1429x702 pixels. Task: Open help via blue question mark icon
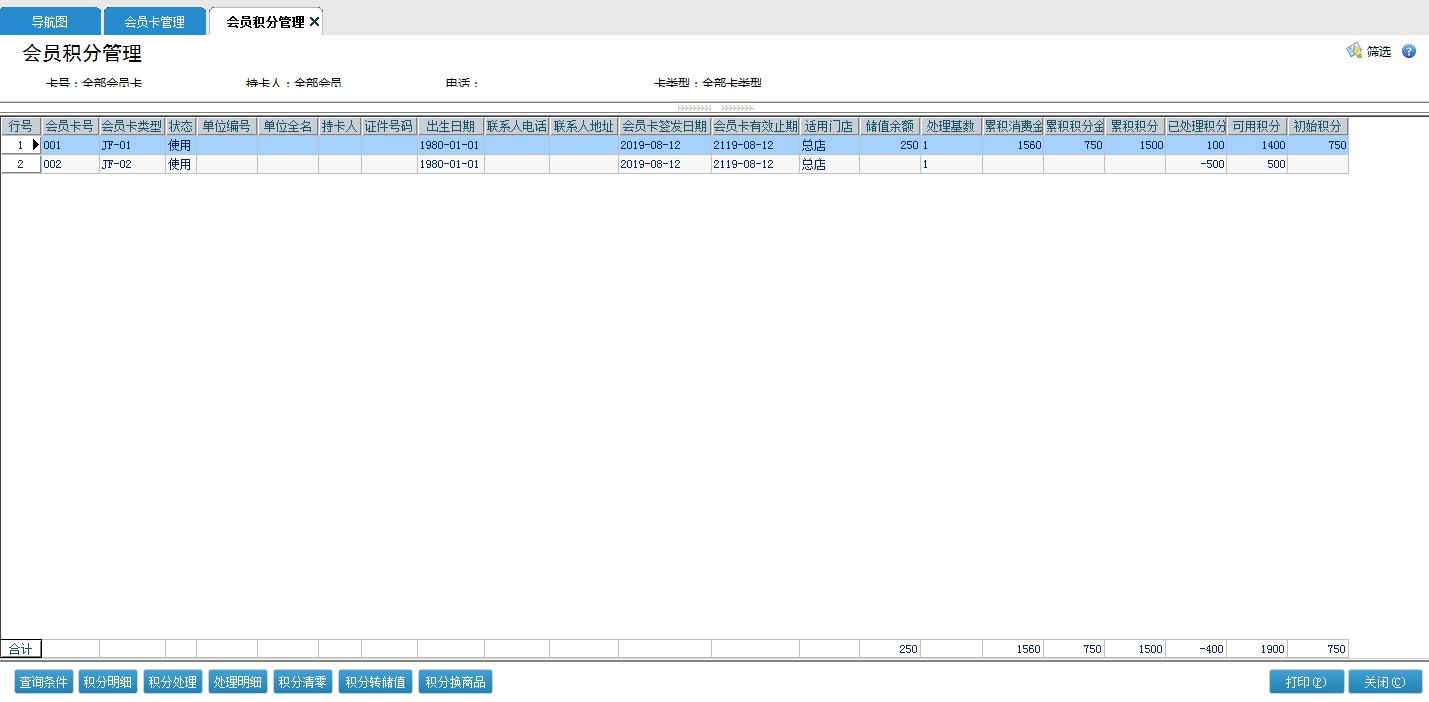tap(1408, 51)
